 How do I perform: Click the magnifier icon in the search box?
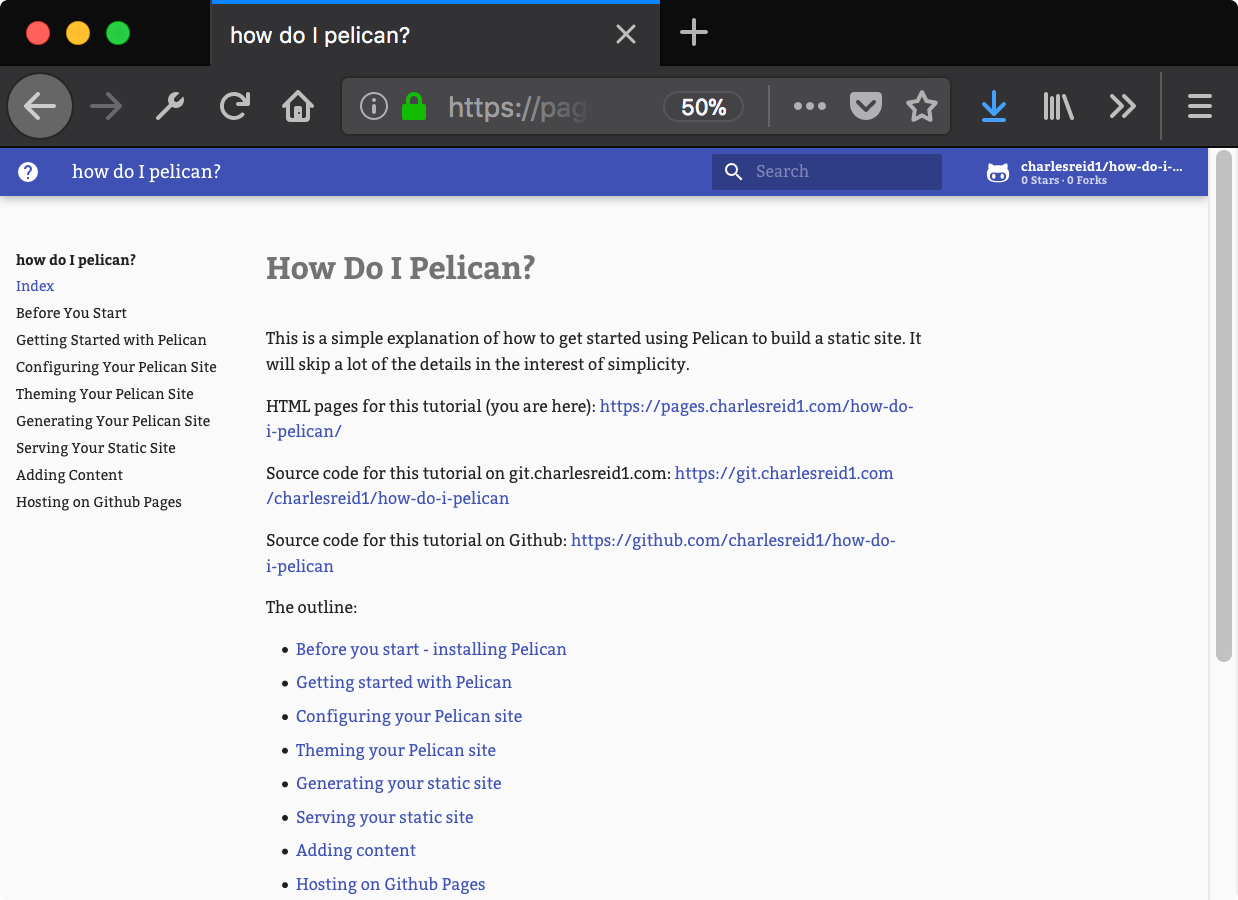pos(733,172)
